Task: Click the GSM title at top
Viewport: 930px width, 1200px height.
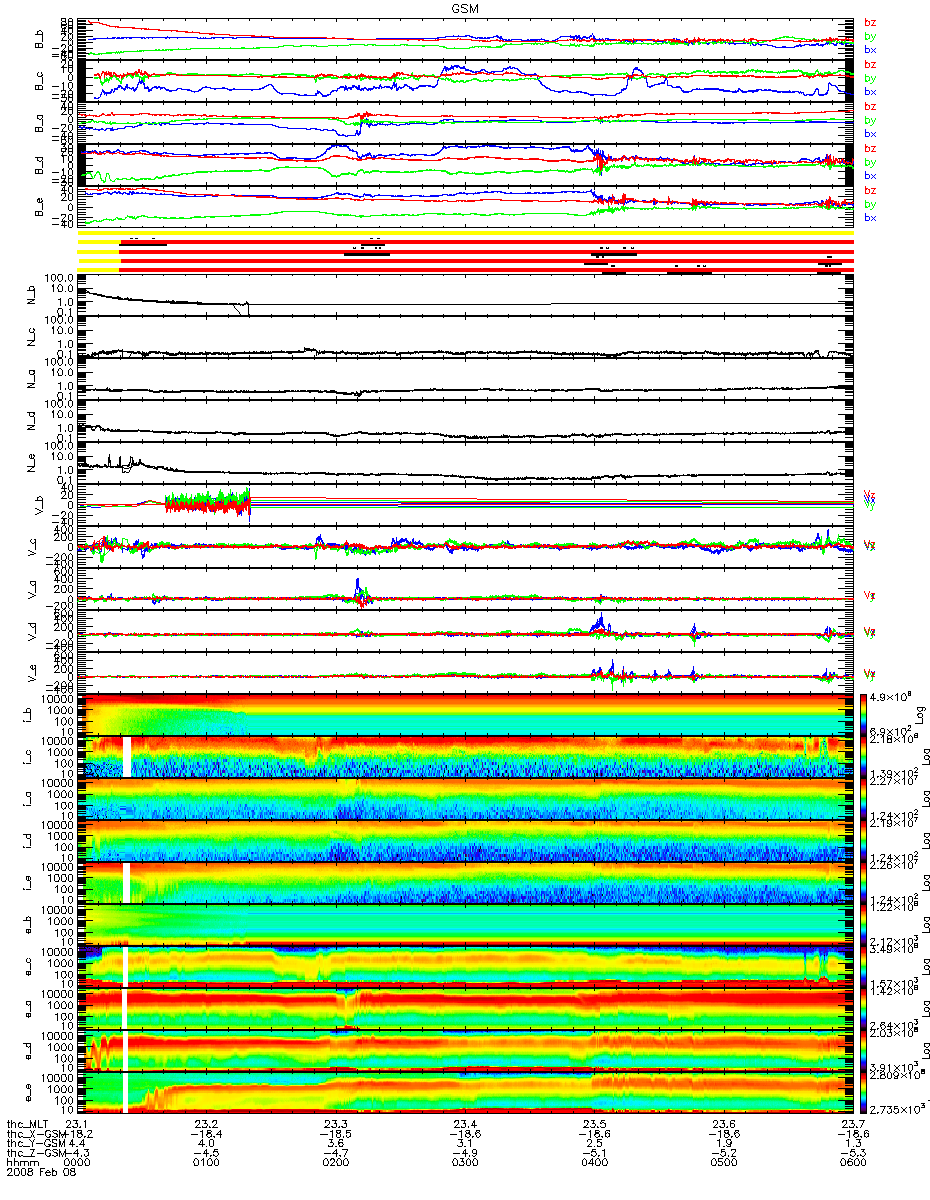Action: [x=464, y=8]
